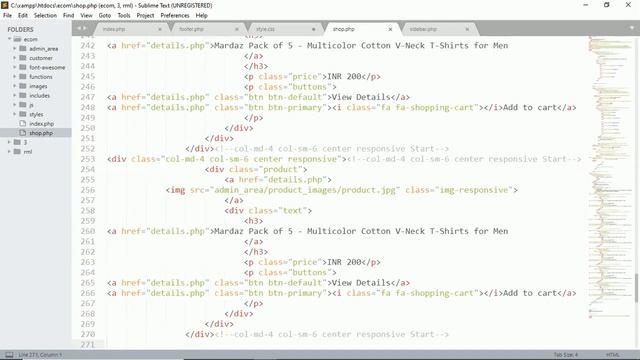Close the index.php tab
Viewport: 640px width, 360px height.
[160, 29]
